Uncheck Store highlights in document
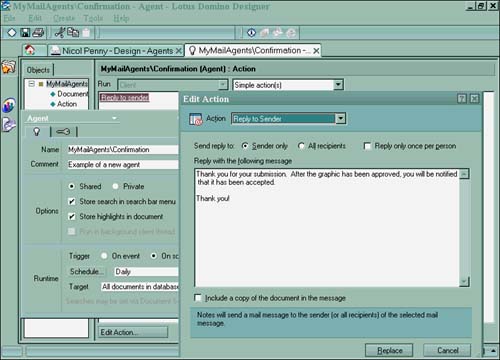 click(x=72, y=217)
